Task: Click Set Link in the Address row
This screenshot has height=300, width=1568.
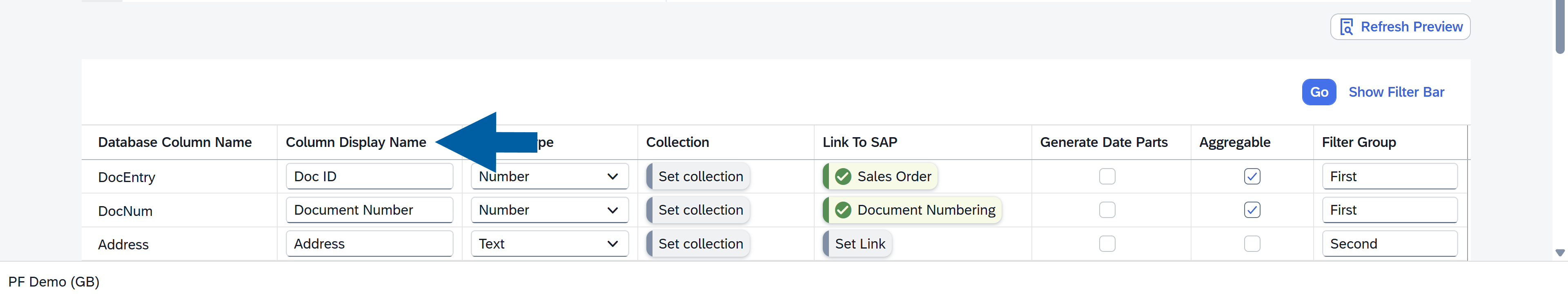Action: (x=859, y=244)
